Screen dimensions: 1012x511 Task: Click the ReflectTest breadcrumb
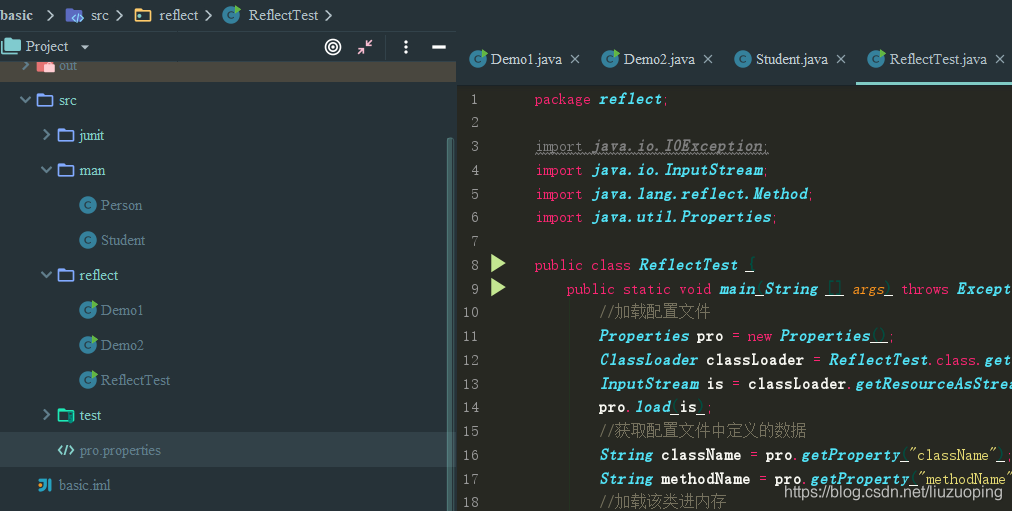(283, 15)
